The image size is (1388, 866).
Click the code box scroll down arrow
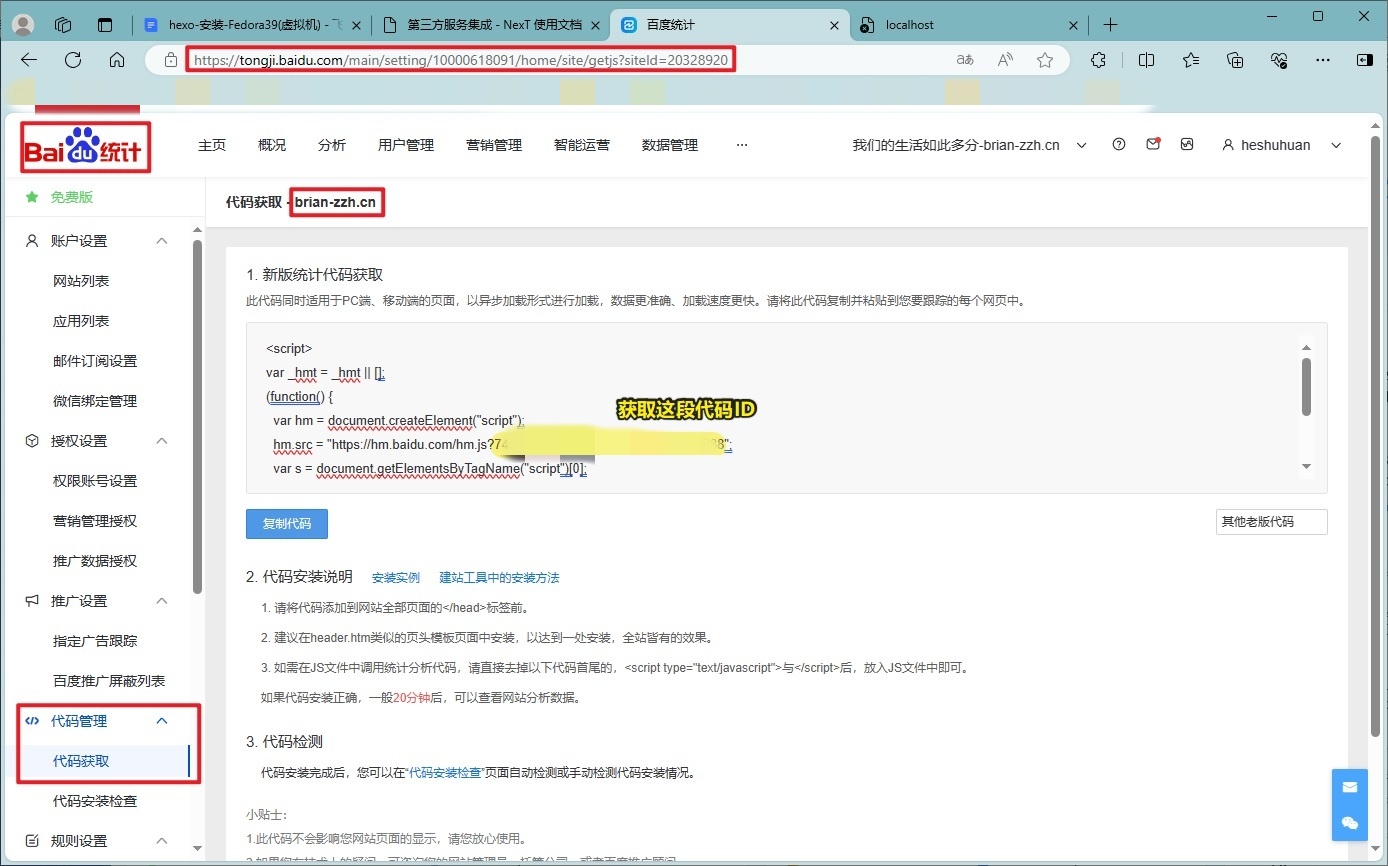click(1306, 467)
